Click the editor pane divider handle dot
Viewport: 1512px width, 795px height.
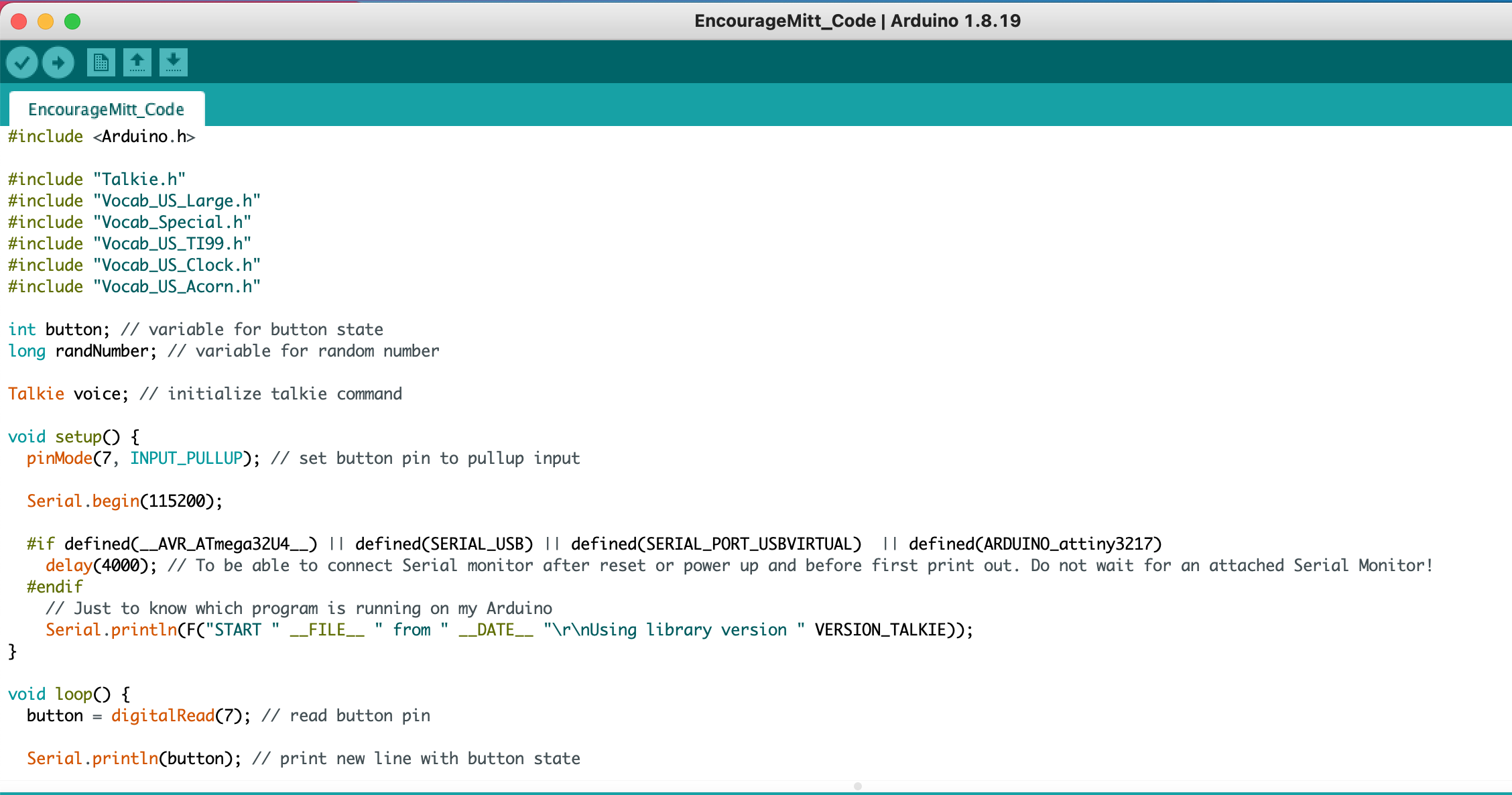[x=858, y=786]
